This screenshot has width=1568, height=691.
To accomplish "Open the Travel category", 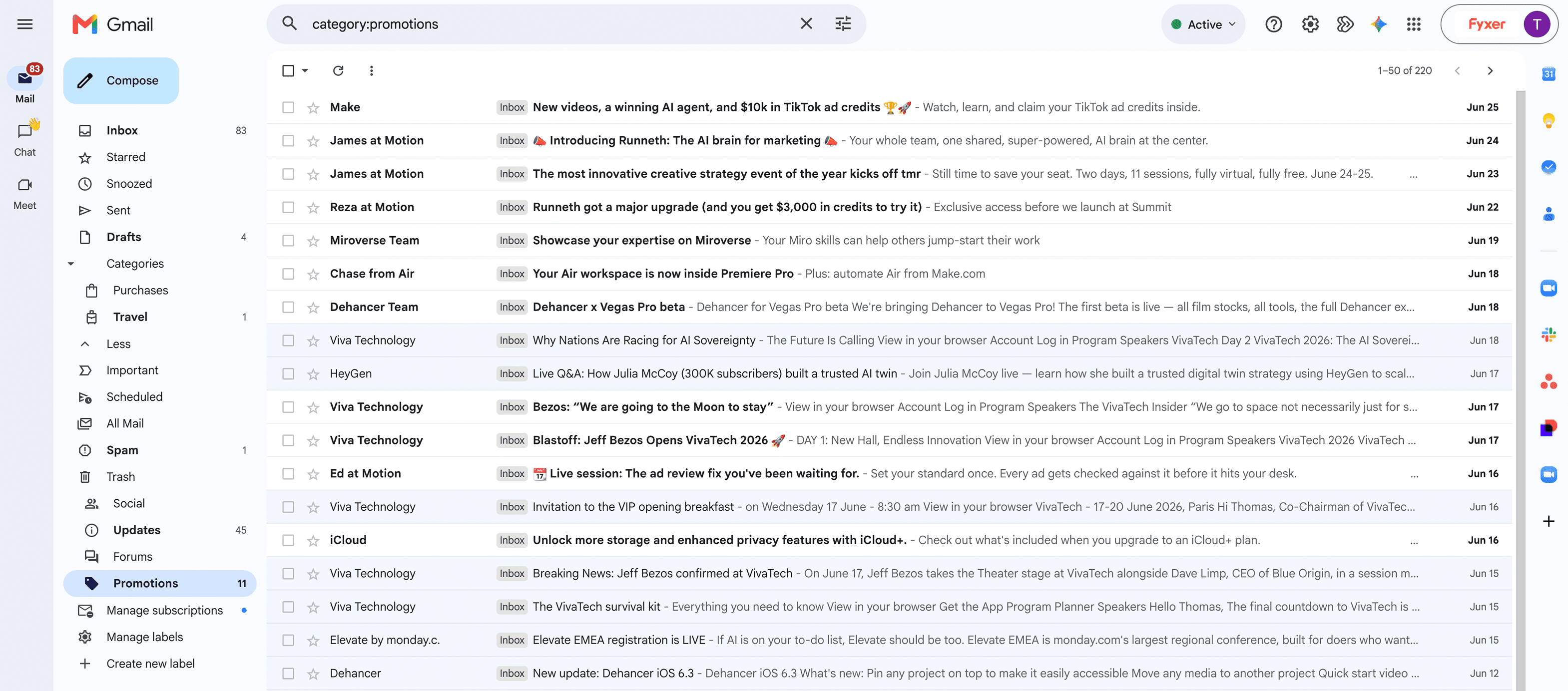I will tap(159, 317).
